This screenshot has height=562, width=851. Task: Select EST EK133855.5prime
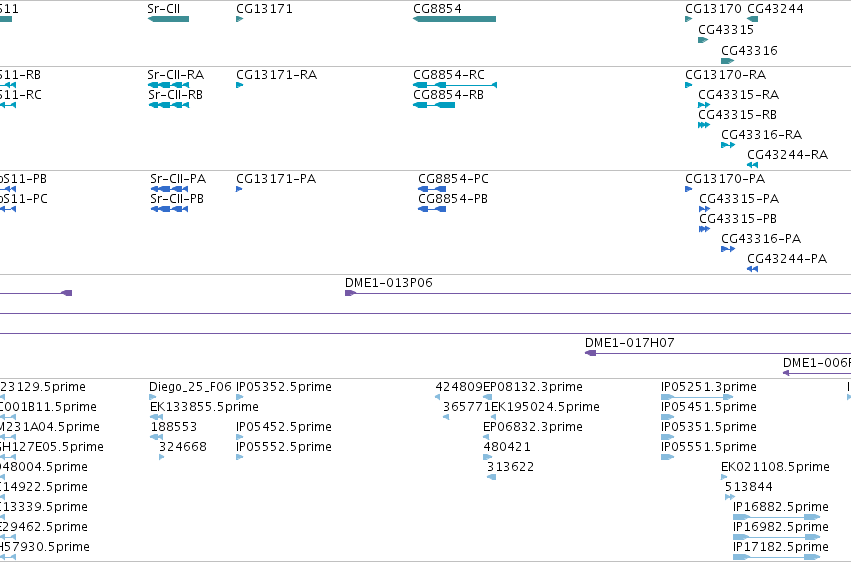[204, 407]
